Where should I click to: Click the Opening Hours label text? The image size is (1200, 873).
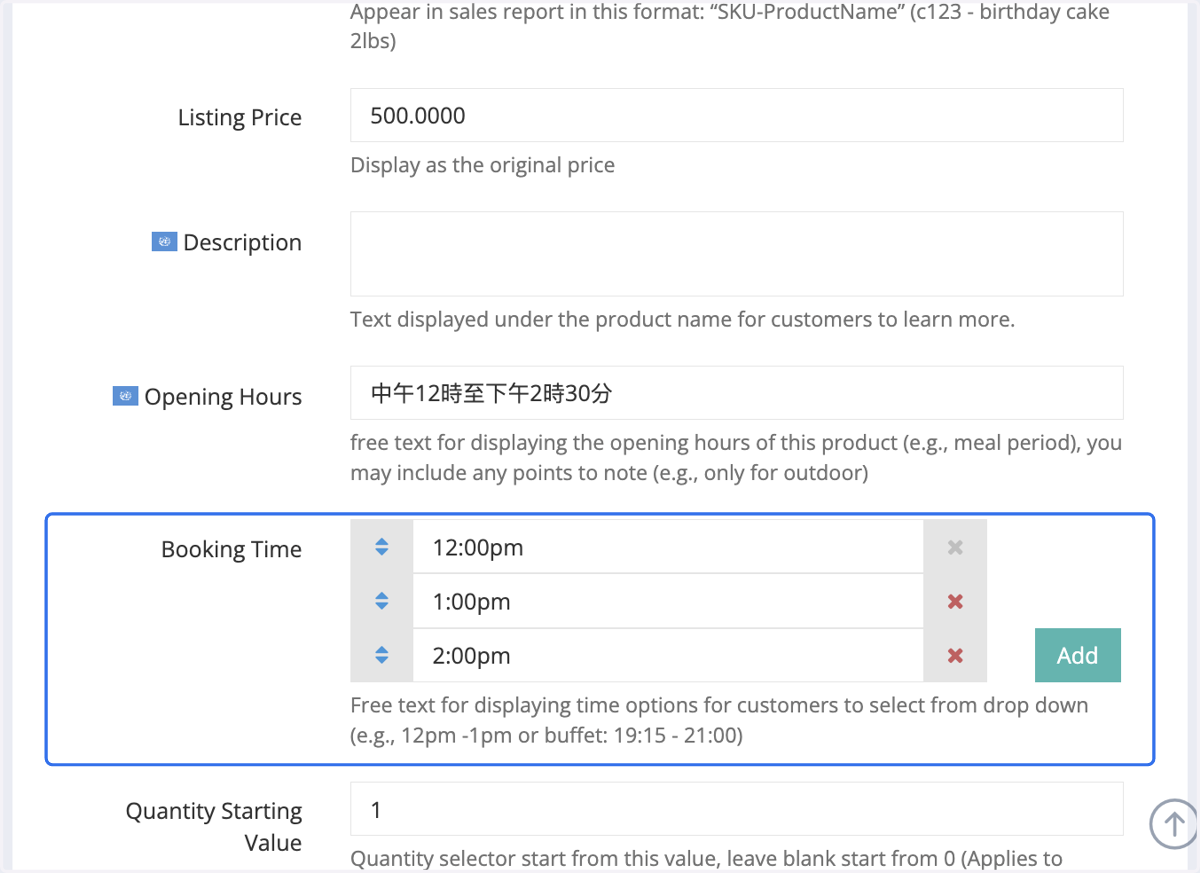point(223,397)
